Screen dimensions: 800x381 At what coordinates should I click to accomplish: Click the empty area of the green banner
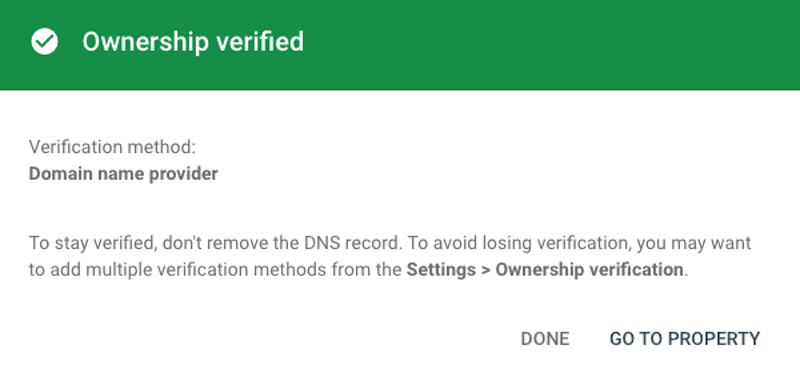551,45
